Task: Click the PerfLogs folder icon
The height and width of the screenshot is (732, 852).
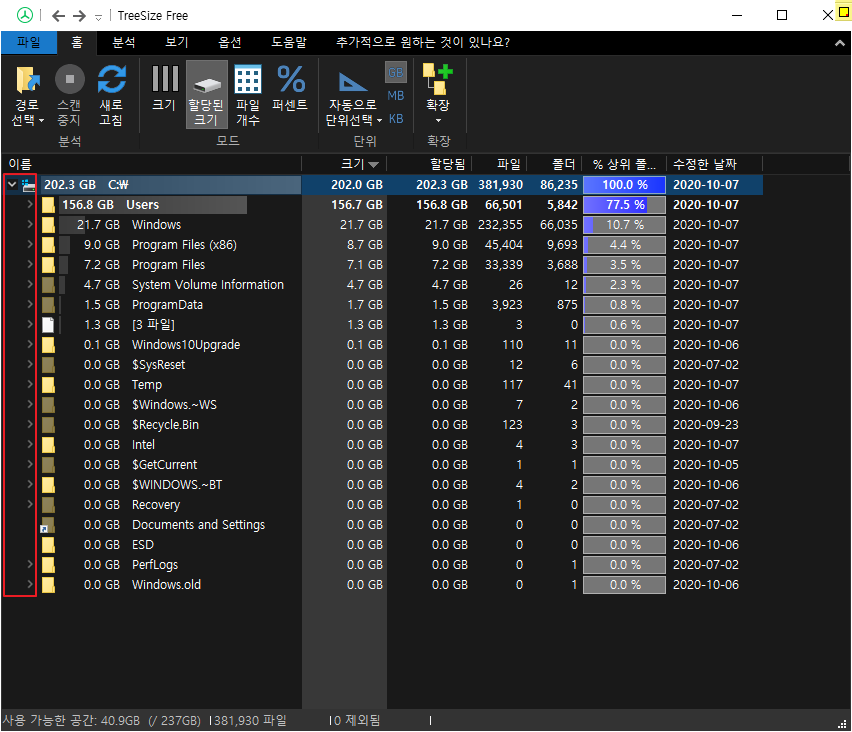Action: (49, 565)
